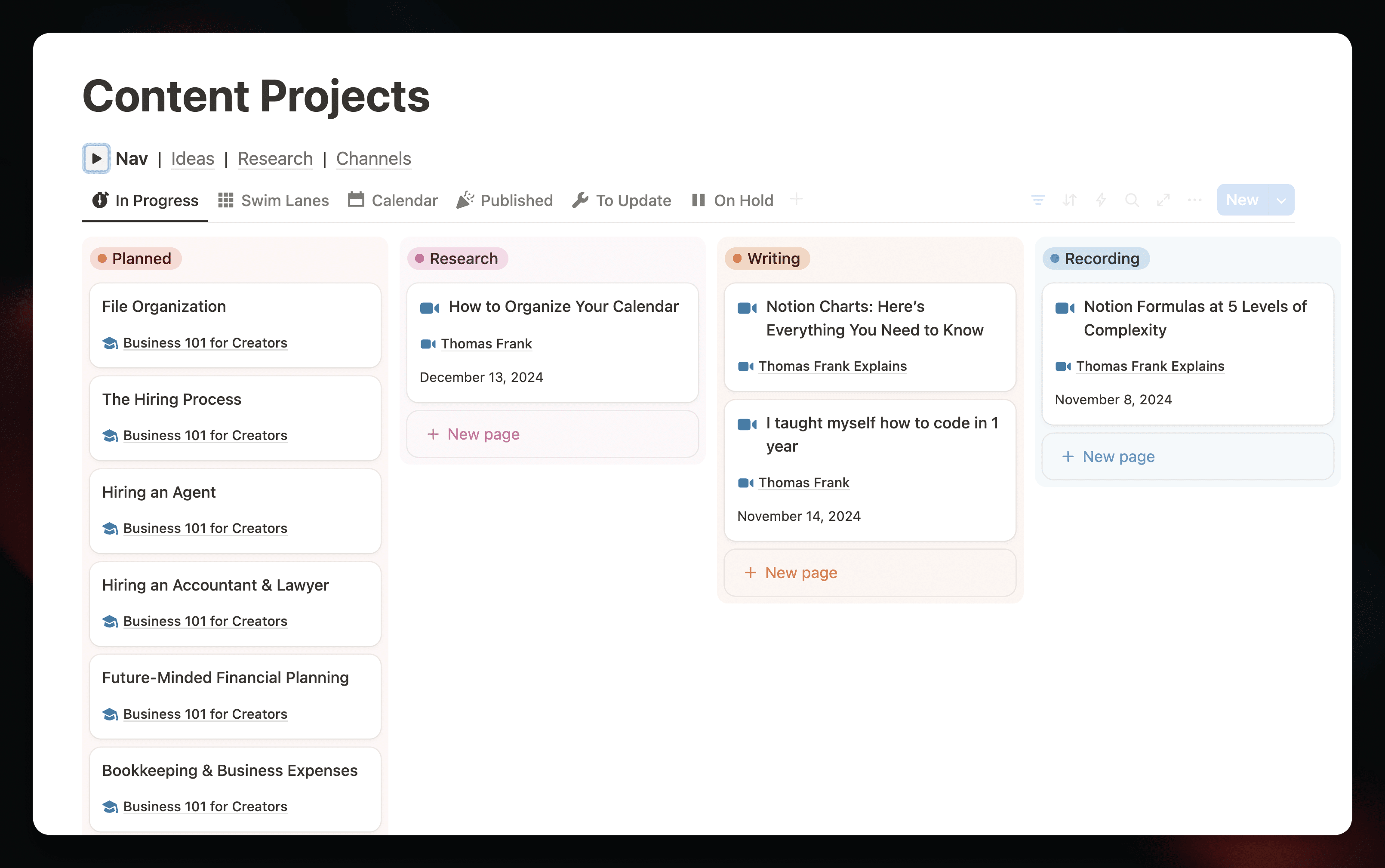
Task: Open Hiring an Accountant & Lawyer card
Action: 235,604
